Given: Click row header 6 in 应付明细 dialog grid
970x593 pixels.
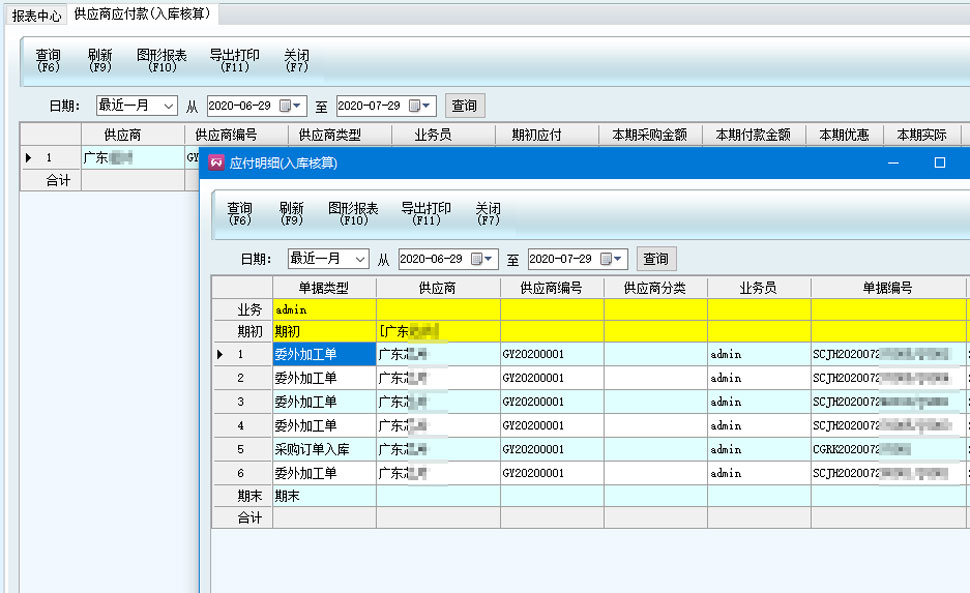Looking at the screenshot, I should tap(243, 473).
